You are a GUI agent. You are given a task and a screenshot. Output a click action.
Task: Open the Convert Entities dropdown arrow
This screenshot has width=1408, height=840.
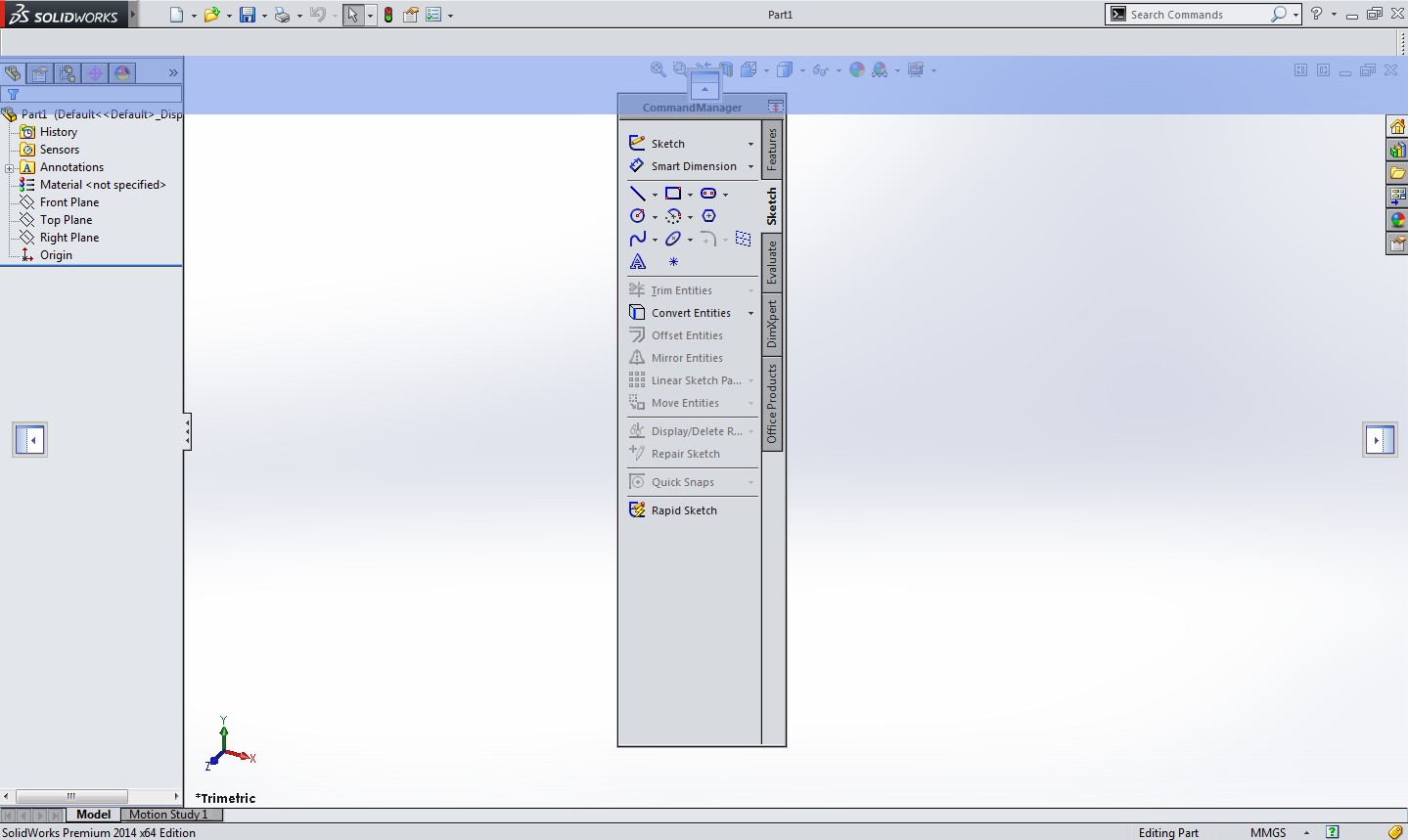[750, 313]
